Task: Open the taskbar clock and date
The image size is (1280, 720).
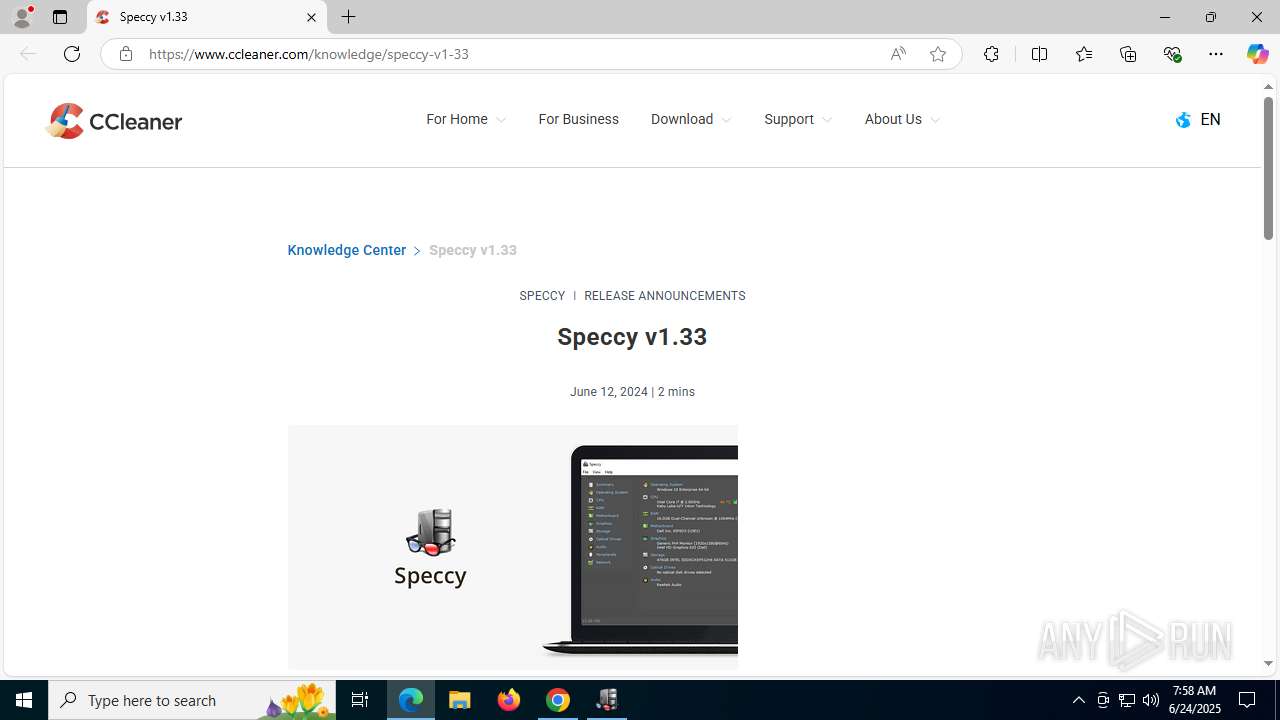Action: click(x=1196, y=700)
